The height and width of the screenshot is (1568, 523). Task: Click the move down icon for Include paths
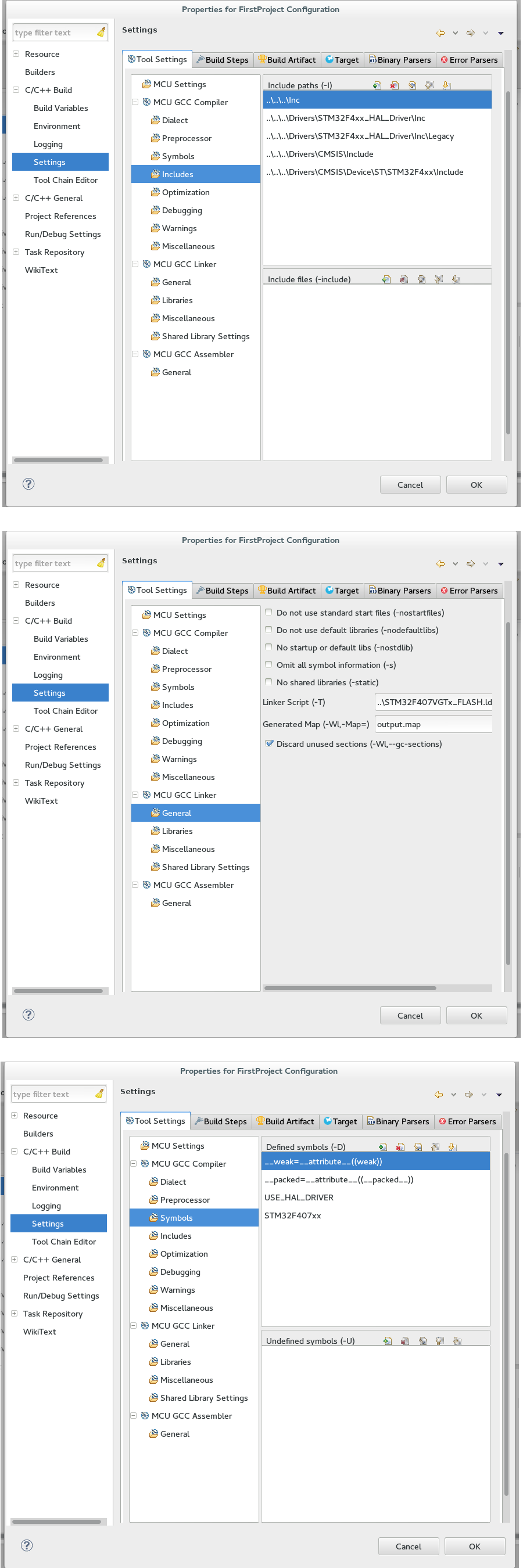coord(446,85)
